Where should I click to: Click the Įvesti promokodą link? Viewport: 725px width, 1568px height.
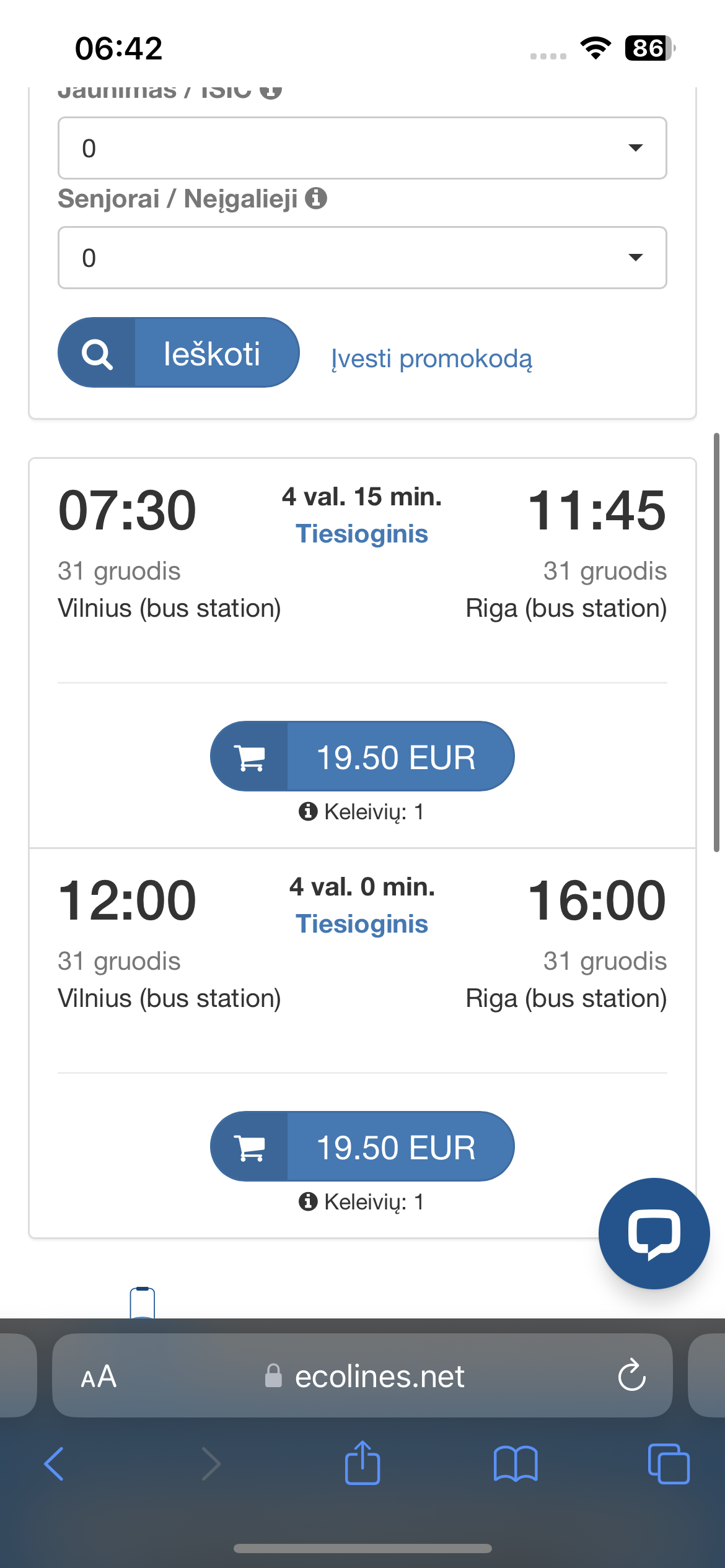[431, 359]
